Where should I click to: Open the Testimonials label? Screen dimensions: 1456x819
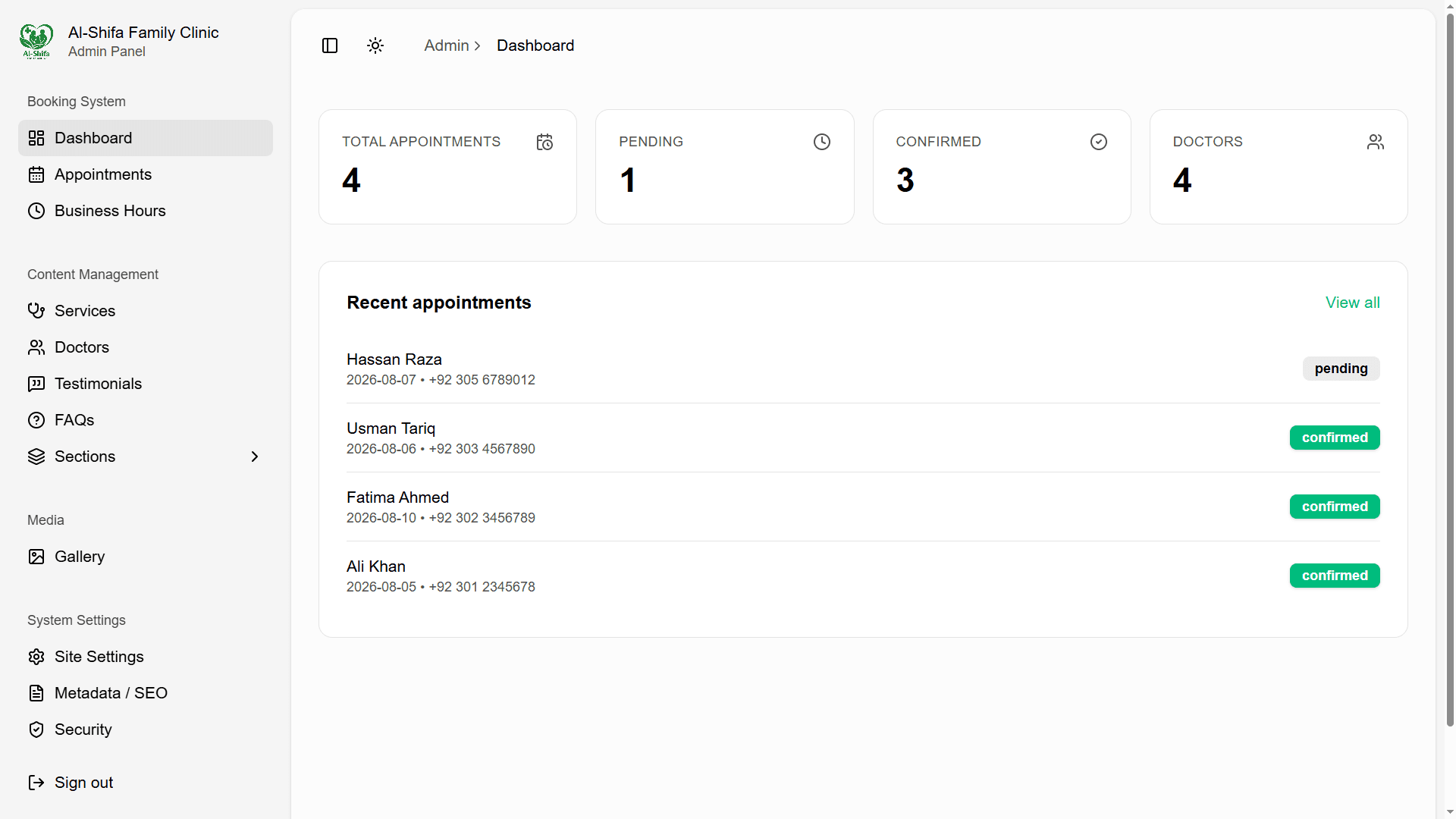(x=98, y=384)
